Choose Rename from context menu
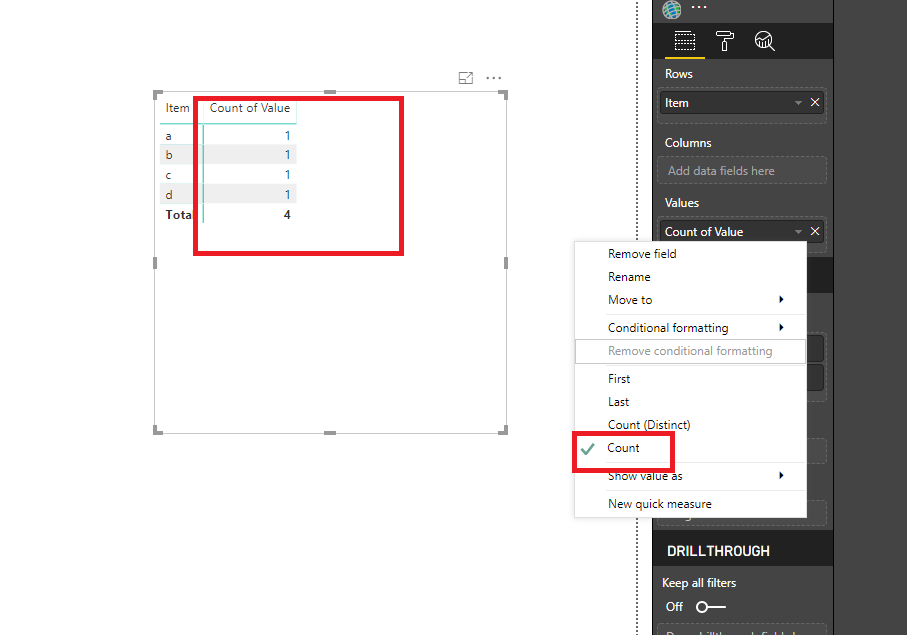The height and width of the screenshot is (635, 907). point(691,277)
